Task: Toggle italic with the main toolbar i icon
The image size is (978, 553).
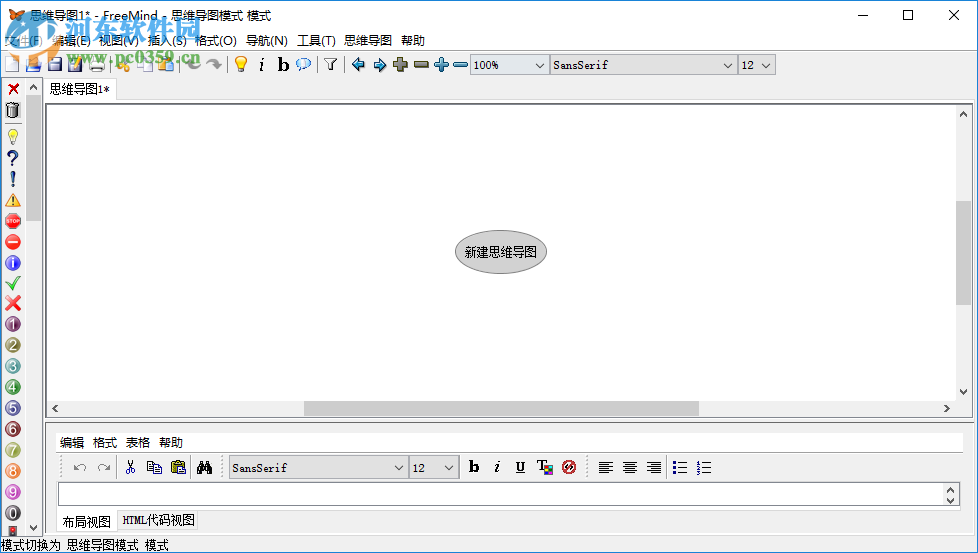Action: click(x=262, y=64)
